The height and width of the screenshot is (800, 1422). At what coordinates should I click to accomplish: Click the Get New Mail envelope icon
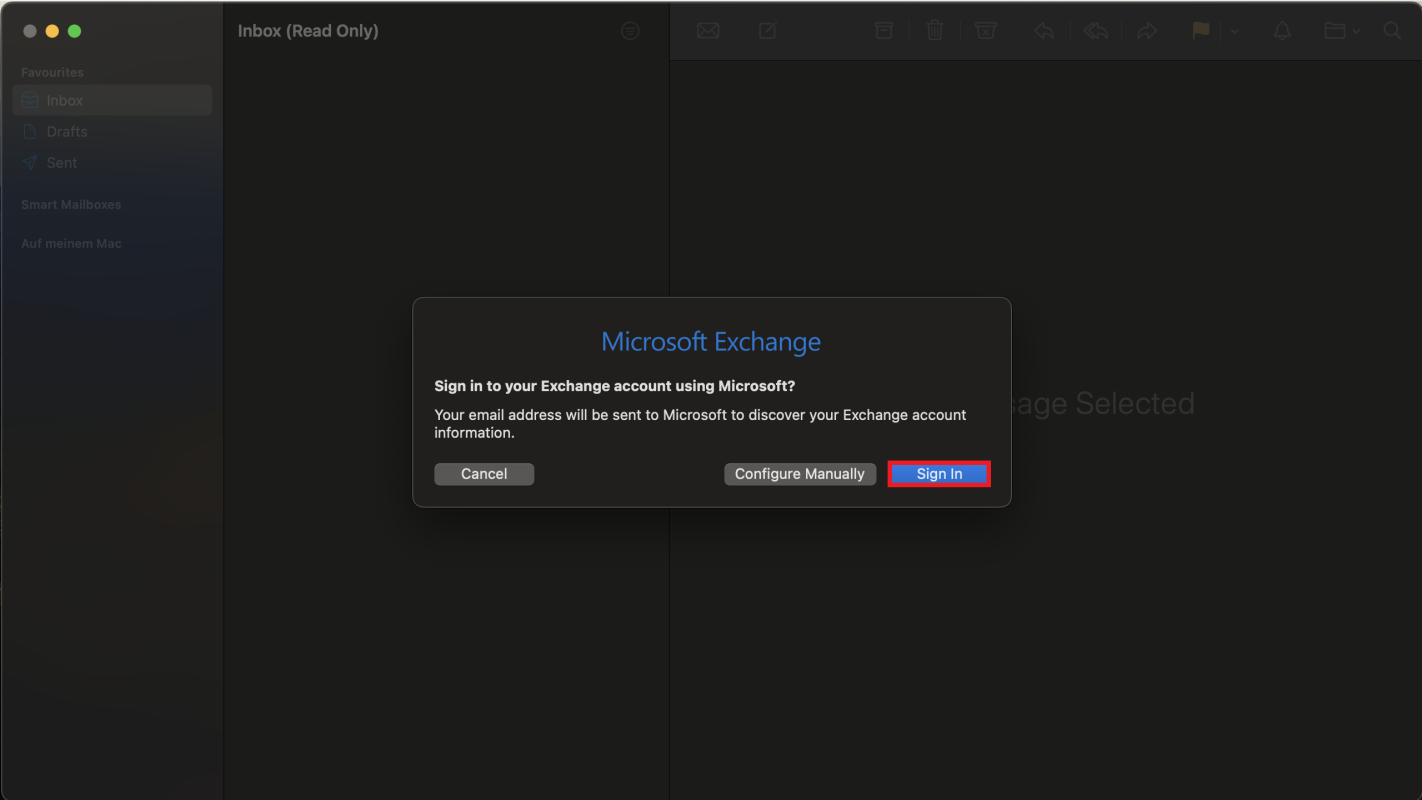708,31
